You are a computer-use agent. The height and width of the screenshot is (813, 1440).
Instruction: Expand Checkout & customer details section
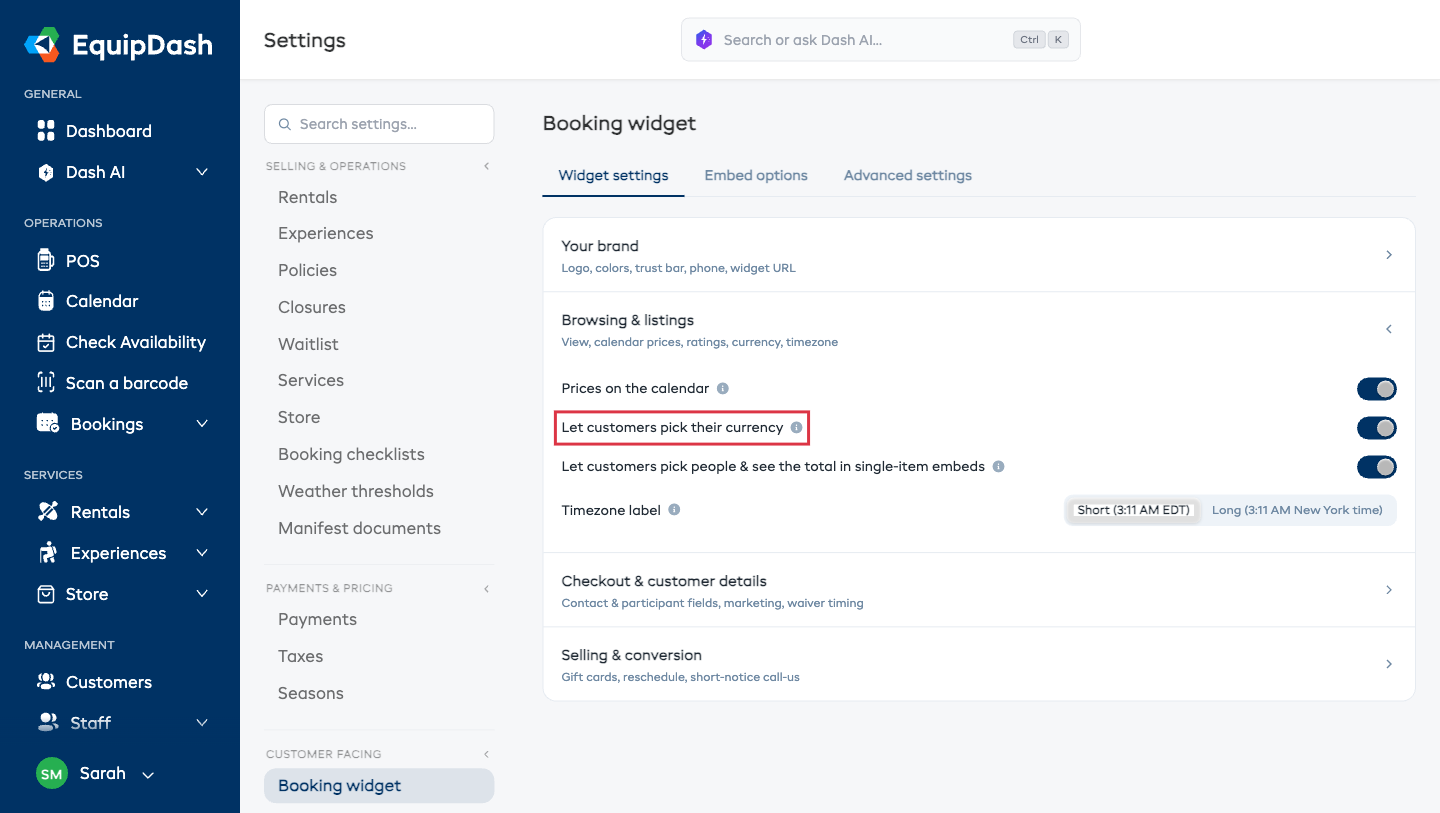click(x=979, y=590)
